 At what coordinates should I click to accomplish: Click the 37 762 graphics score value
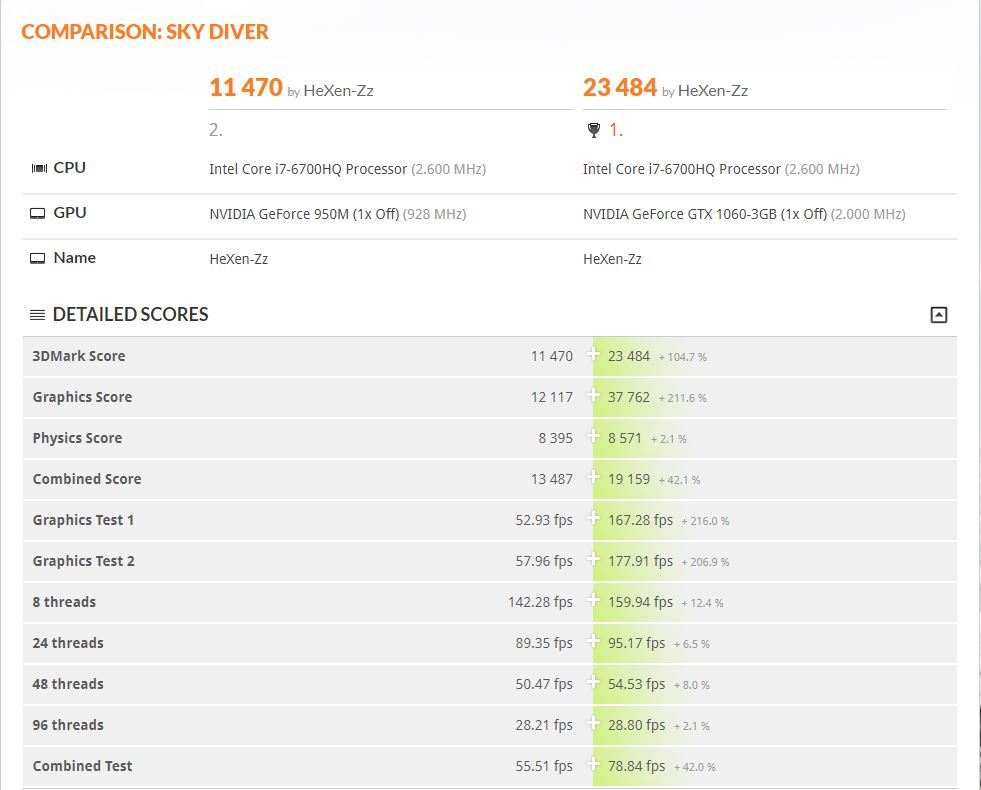click(x=629, y=397)
